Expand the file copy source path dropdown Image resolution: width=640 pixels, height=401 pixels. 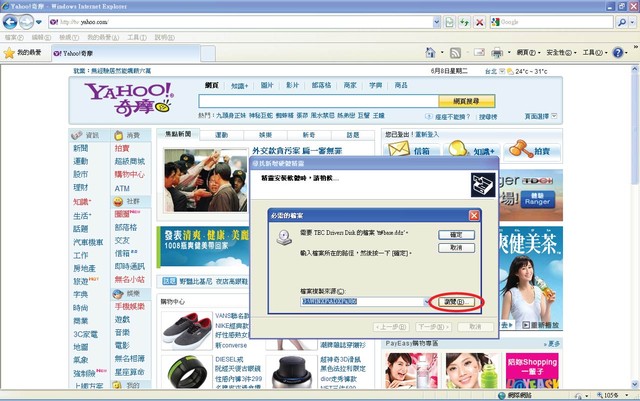coord(427,301)
